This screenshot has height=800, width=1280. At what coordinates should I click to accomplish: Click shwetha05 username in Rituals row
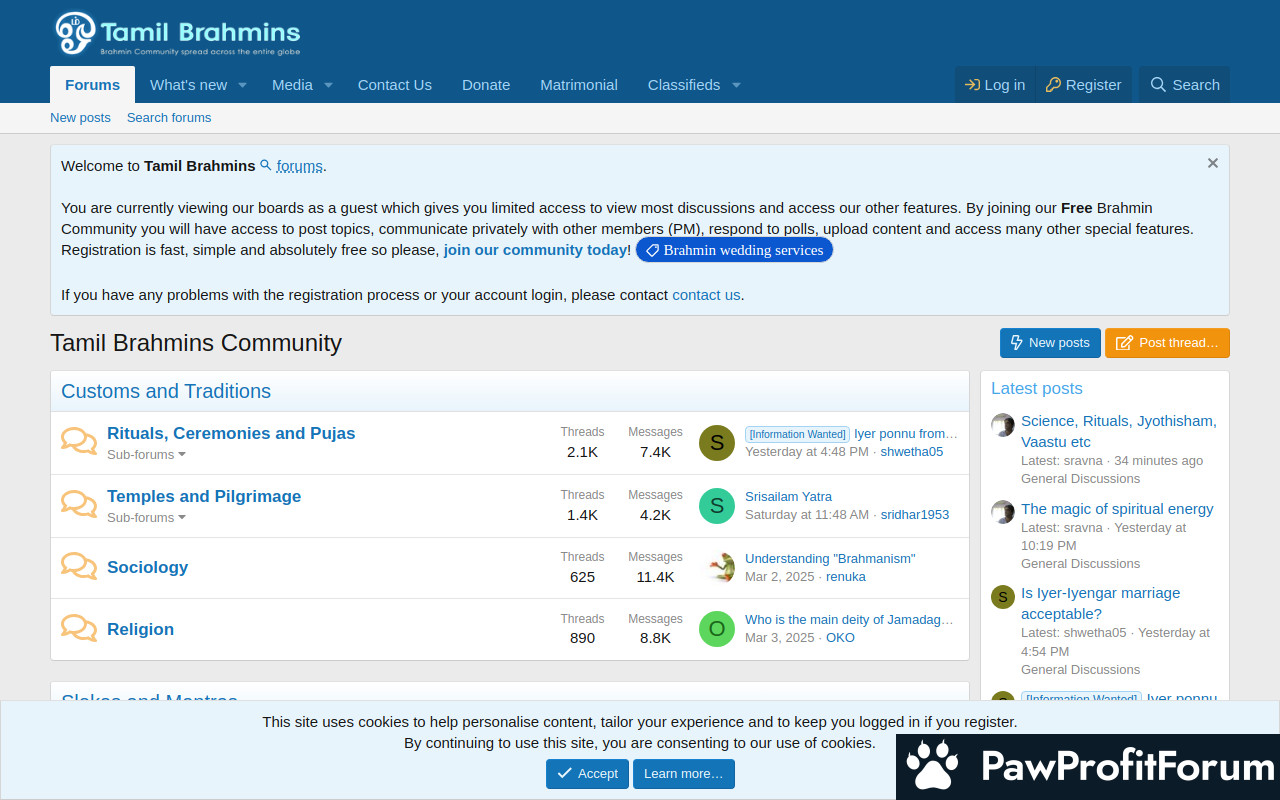[x=912, y=452]
